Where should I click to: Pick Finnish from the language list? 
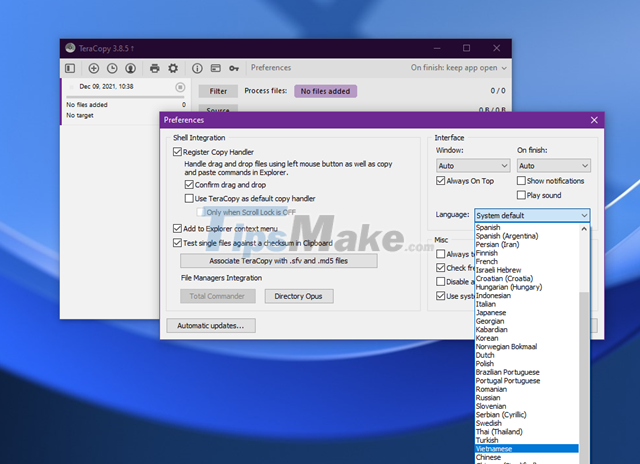tap(527, 253)
